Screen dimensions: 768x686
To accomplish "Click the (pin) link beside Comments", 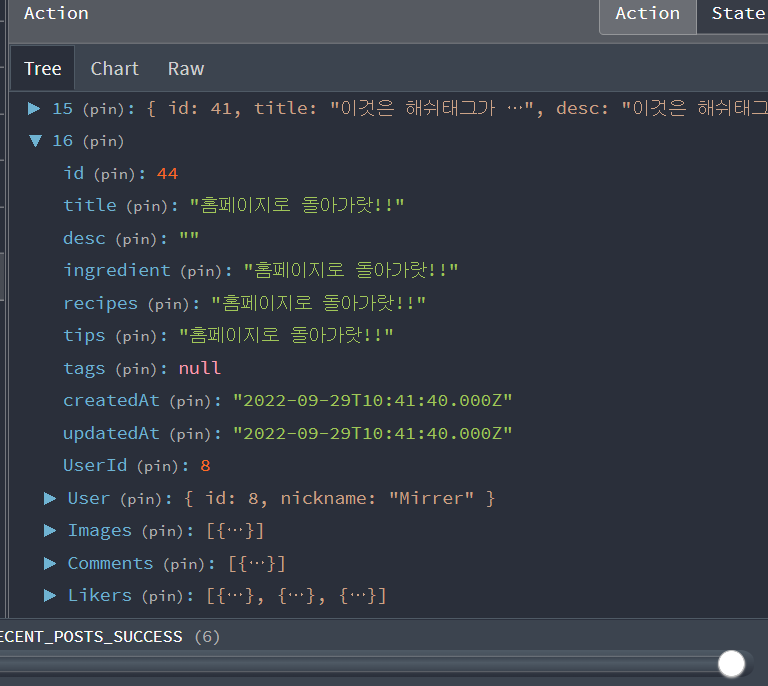I will [x=184, y=565].
